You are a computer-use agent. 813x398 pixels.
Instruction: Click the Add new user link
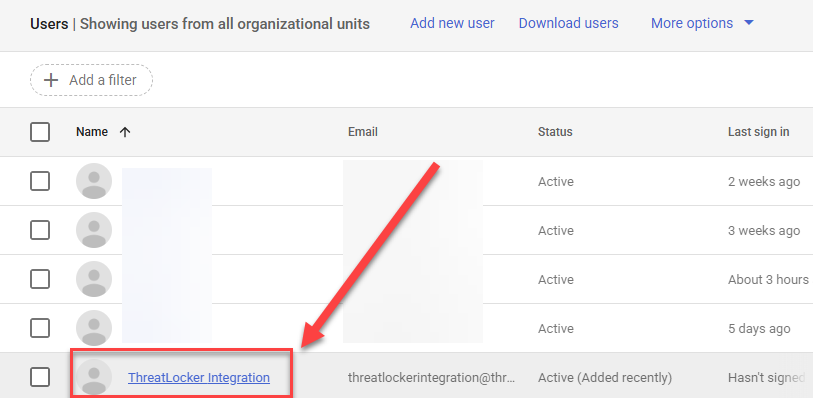(452, 23)
